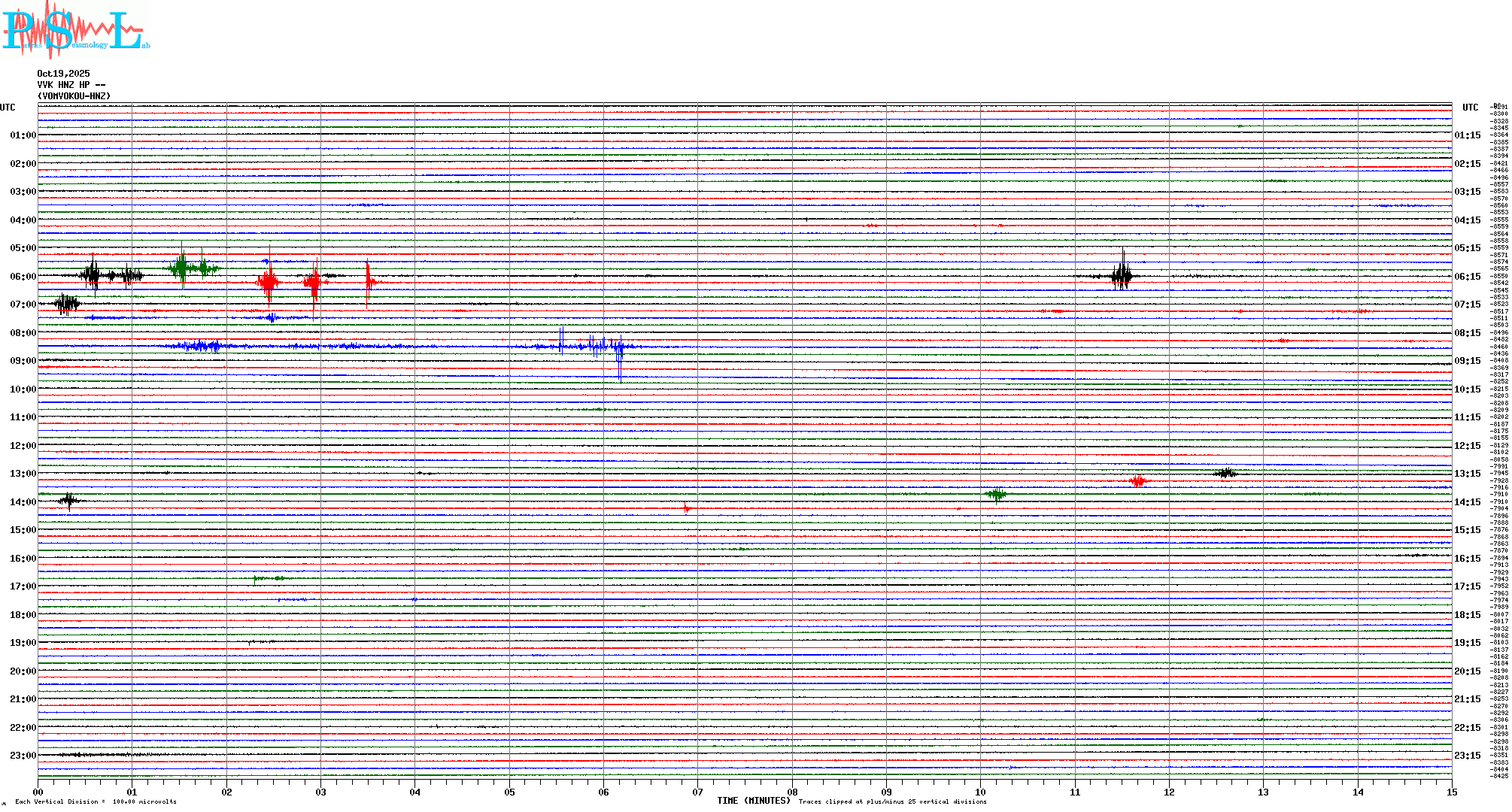Select the 13:00 hour label on left
1512x812 pixels.
23,474
